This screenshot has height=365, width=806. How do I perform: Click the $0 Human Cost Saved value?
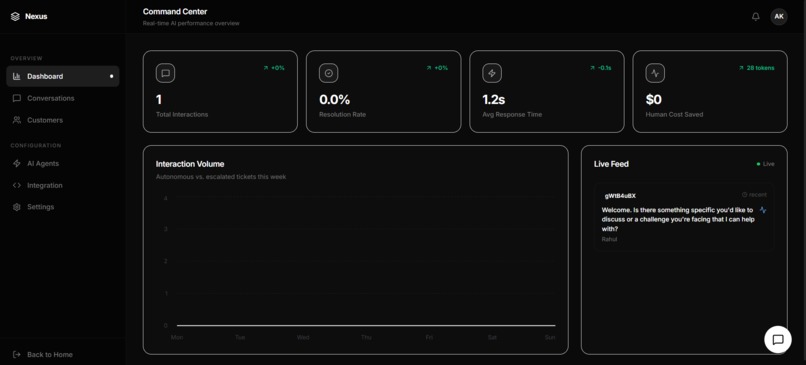click(x=654, y=99)
